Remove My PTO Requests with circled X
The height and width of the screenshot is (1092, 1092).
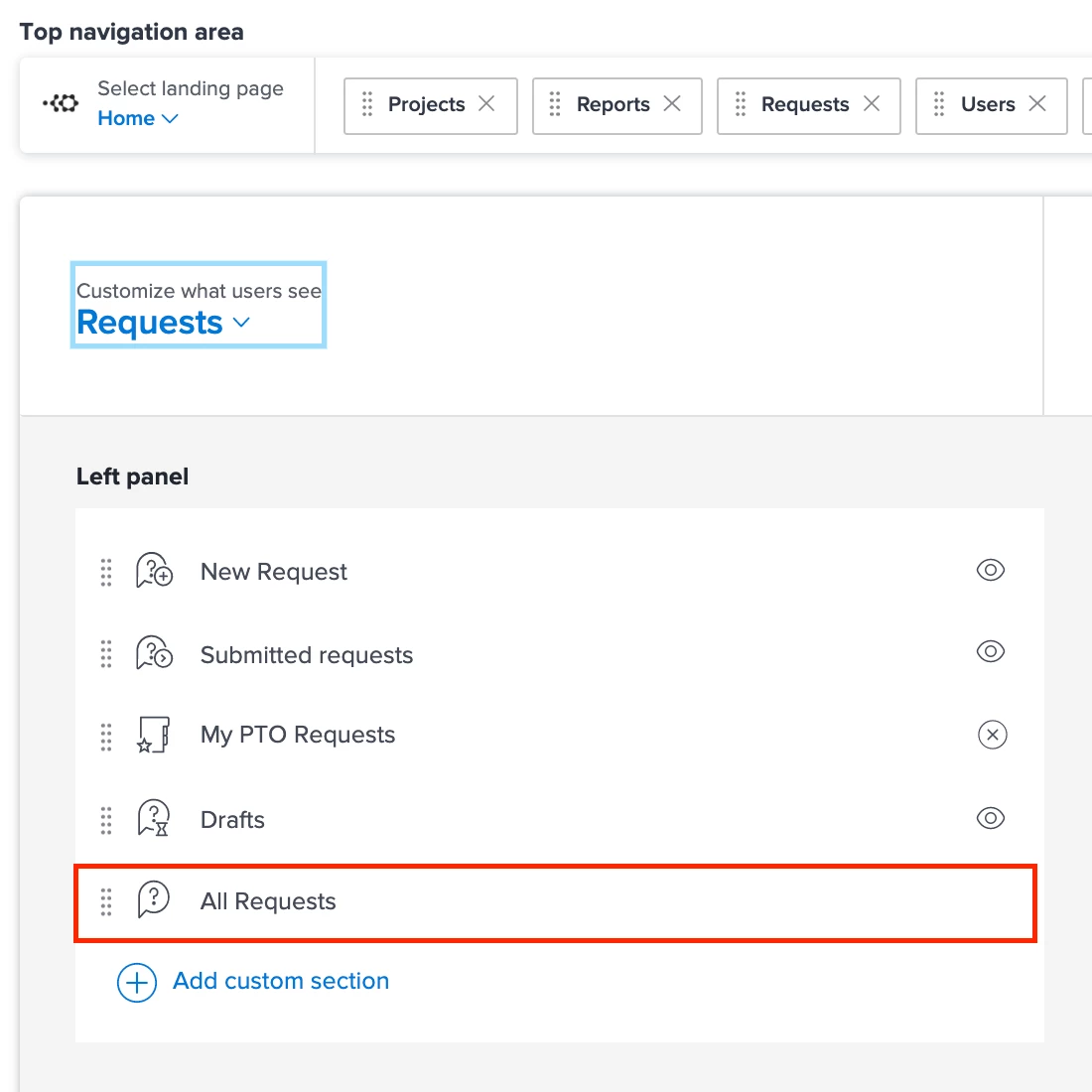(993, 735)
